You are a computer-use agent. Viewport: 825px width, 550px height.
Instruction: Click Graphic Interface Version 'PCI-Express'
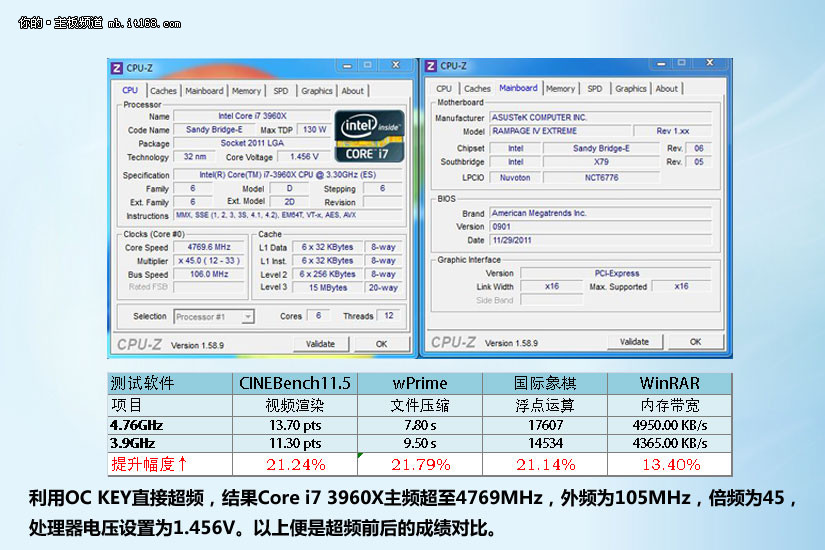pyautogui.click(x=616, y=273)
